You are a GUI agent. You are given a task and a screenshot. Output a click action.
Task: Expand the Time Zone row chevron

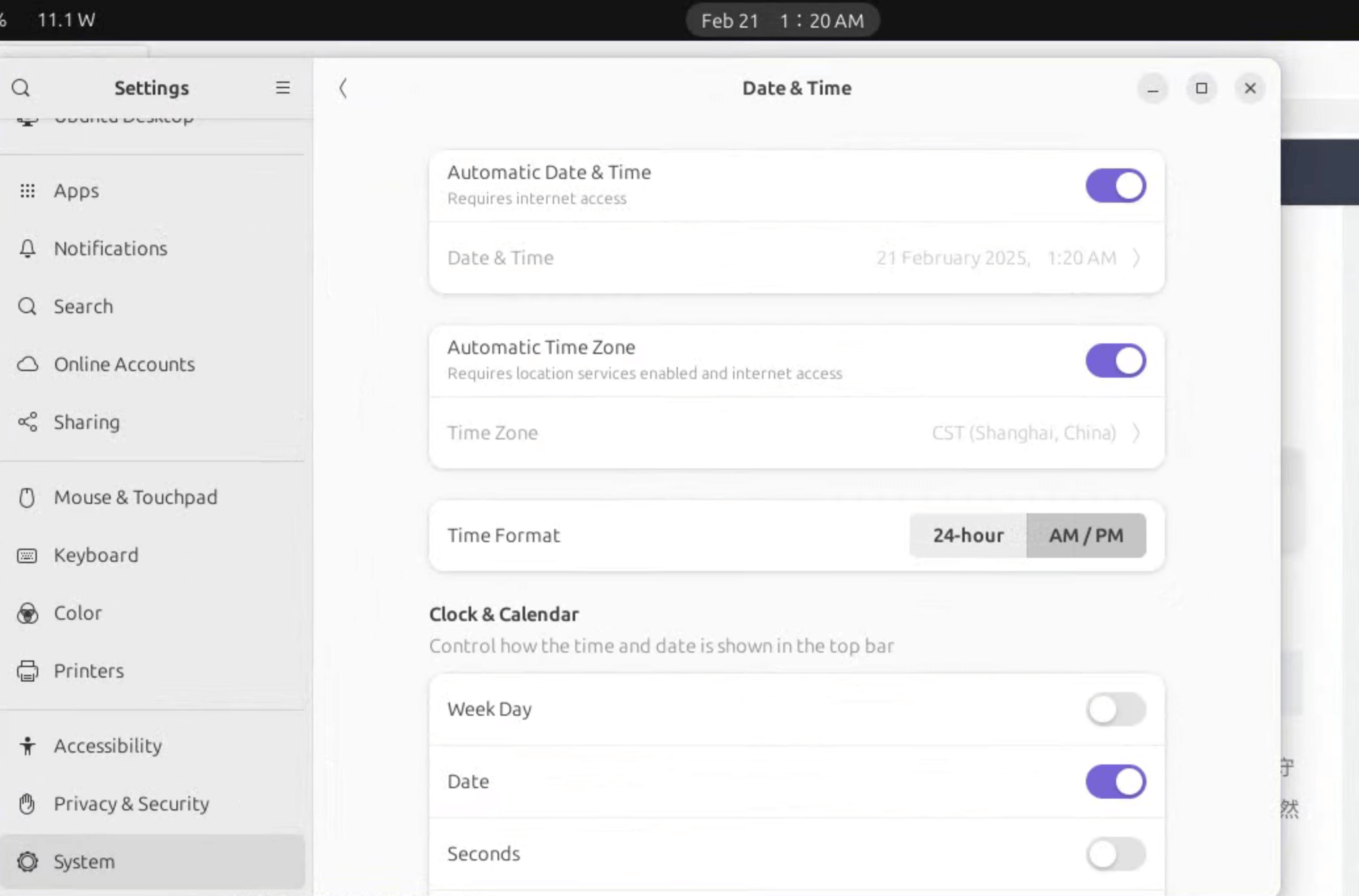pos(1137,433)
